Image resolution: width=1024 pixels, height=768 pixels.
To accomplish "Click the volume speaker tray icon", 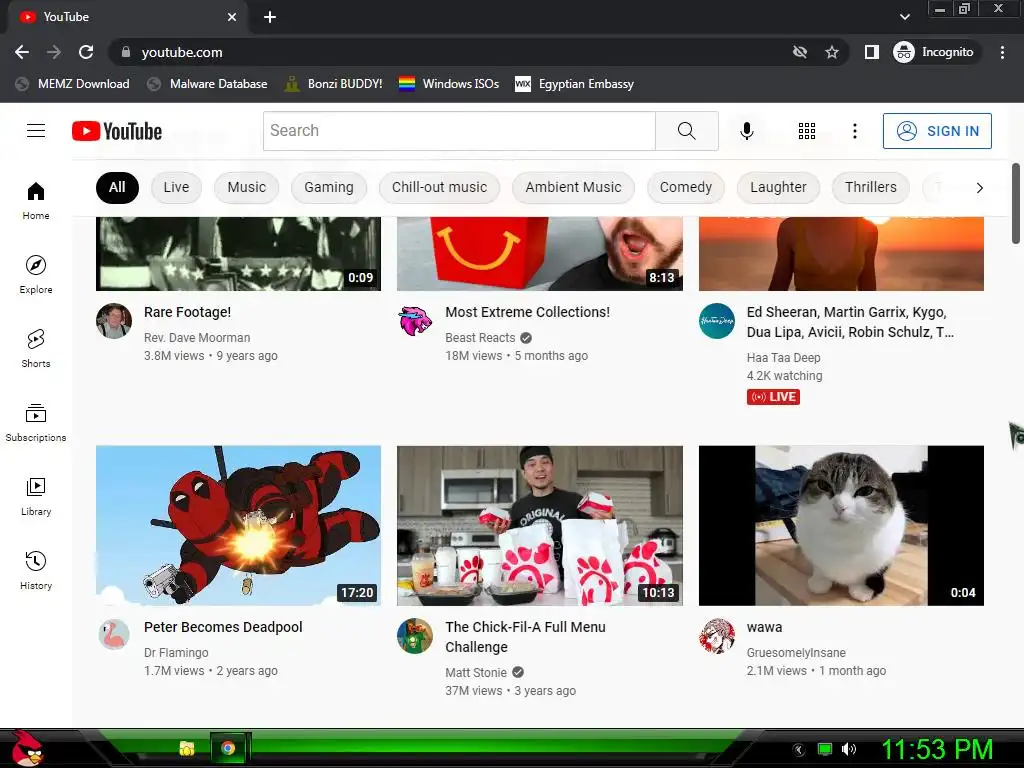I will (x=848, y=749).
